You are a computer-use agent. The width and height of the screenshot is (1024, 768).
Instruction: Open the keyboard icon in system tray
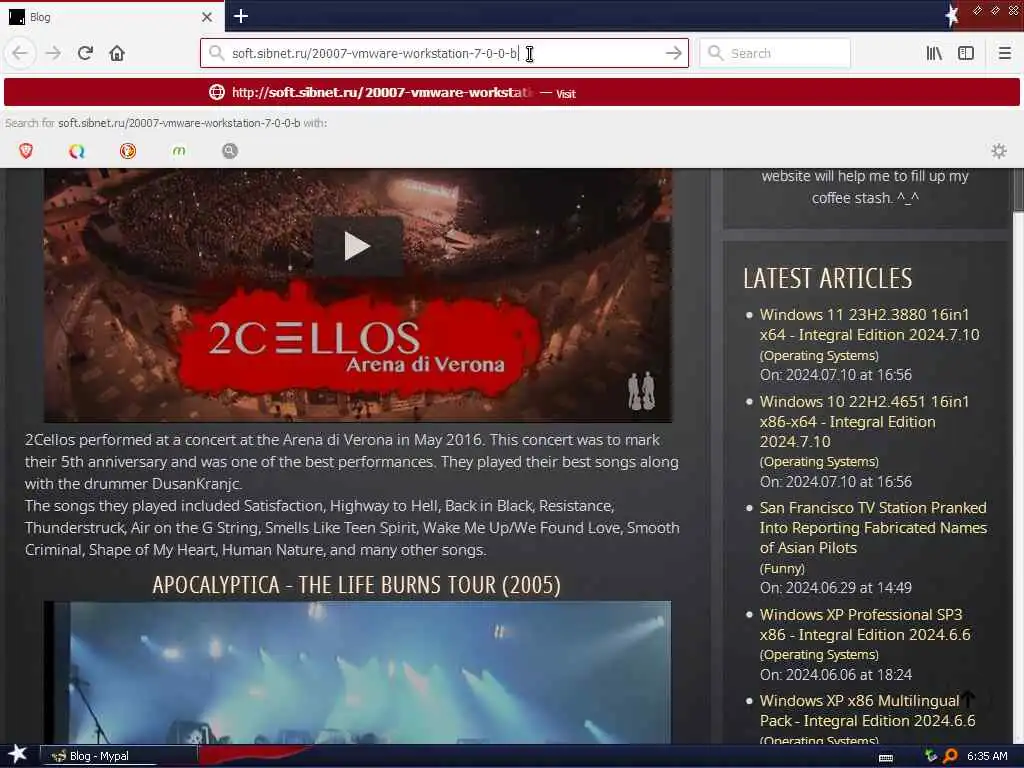click(x=886, y=757)
